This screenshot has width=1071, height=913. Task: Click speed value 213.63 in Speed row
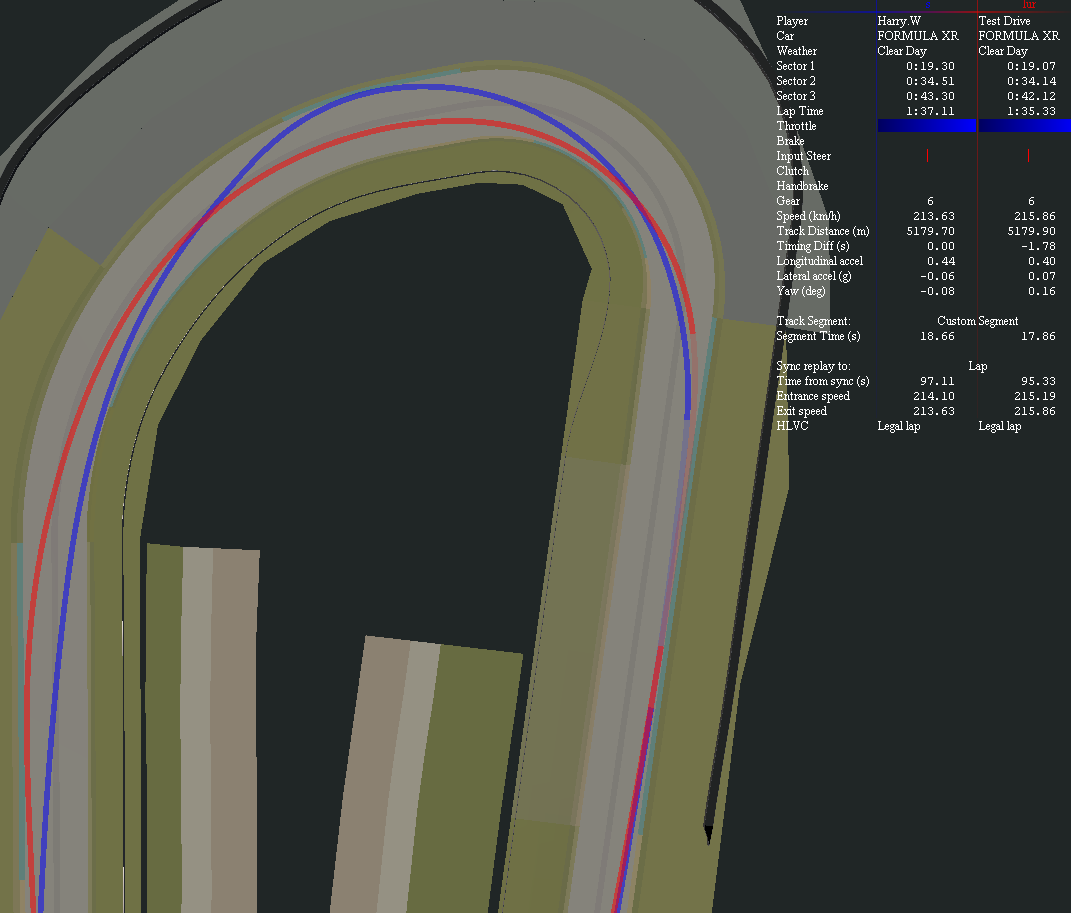point(934,216)
